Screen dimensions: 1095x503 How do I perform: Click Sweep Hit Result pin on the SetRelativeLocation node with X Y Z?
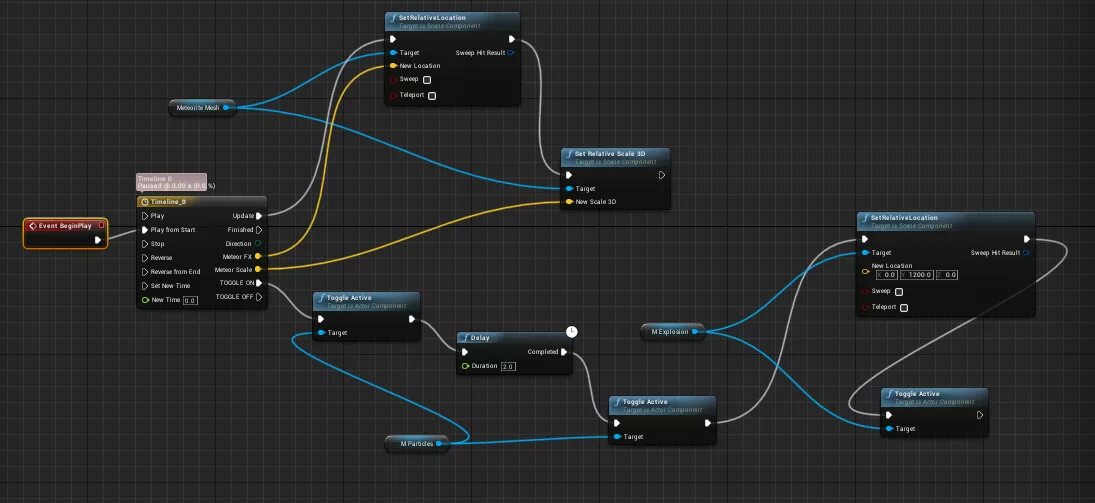pos(1026,253)
